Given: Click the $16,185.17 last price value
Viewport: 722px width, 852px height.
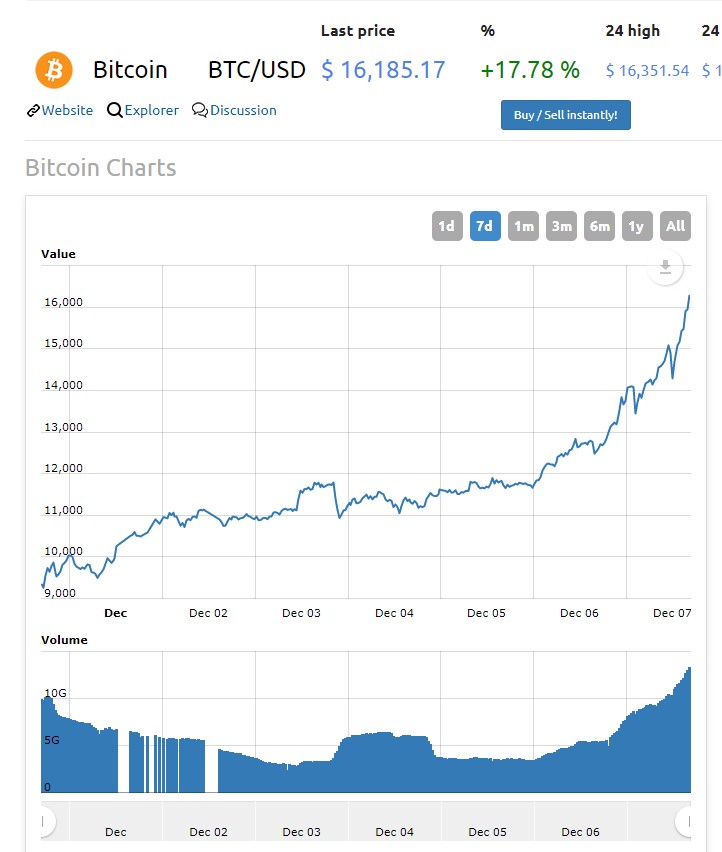Looking at the screenshot, I should pos(383,70).
